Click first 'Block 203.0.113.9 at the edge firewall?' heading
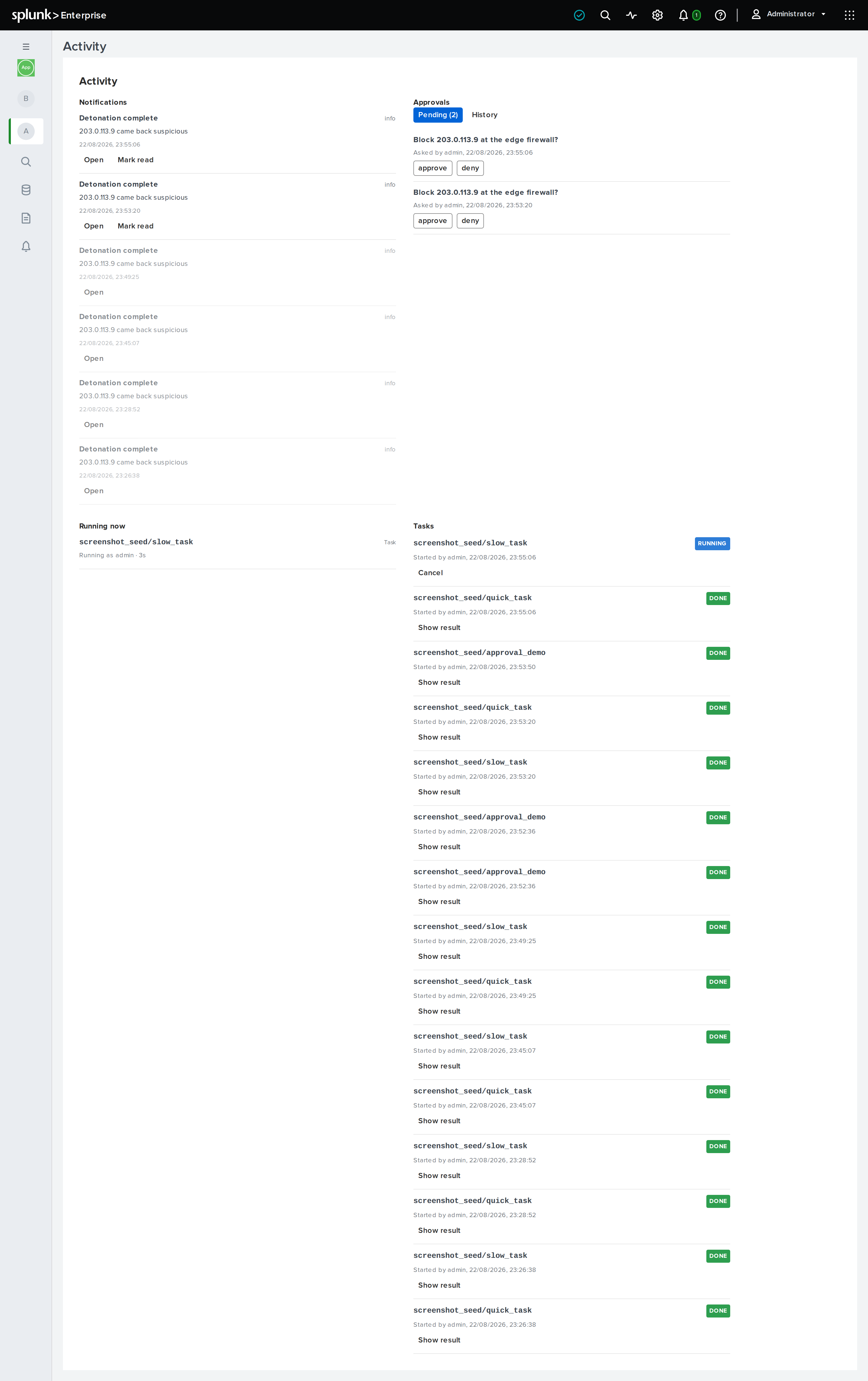Viewport: 868px width, 1381px height. (486, 140)
